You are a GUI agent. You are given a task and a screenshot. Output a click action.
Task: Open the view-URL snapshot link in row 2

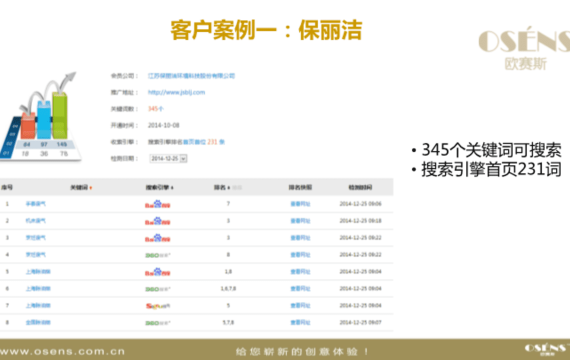click(300, 221)
